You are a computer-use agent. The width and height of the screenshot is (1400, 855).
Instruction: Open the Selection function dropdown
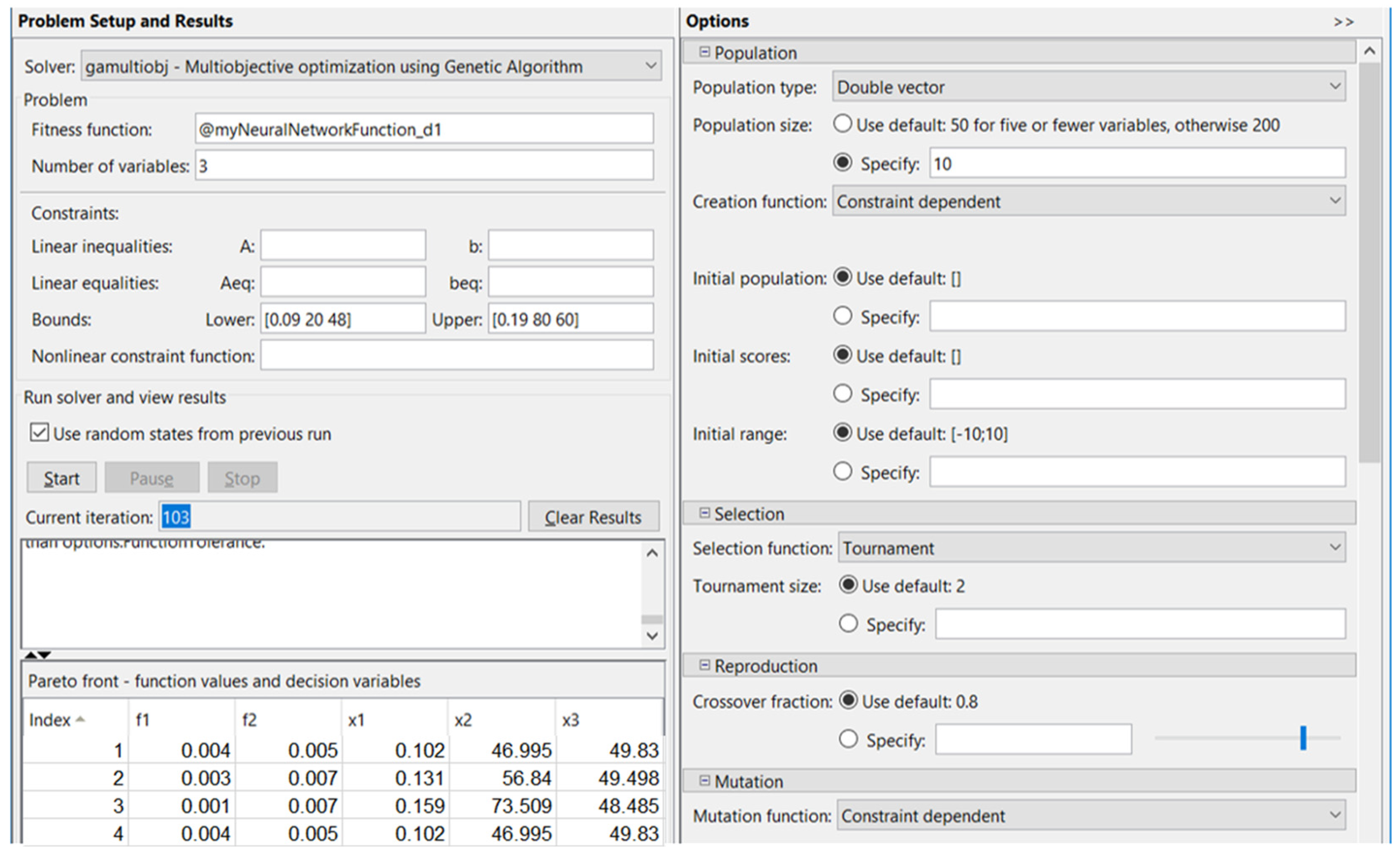(x=1336, y=547)
